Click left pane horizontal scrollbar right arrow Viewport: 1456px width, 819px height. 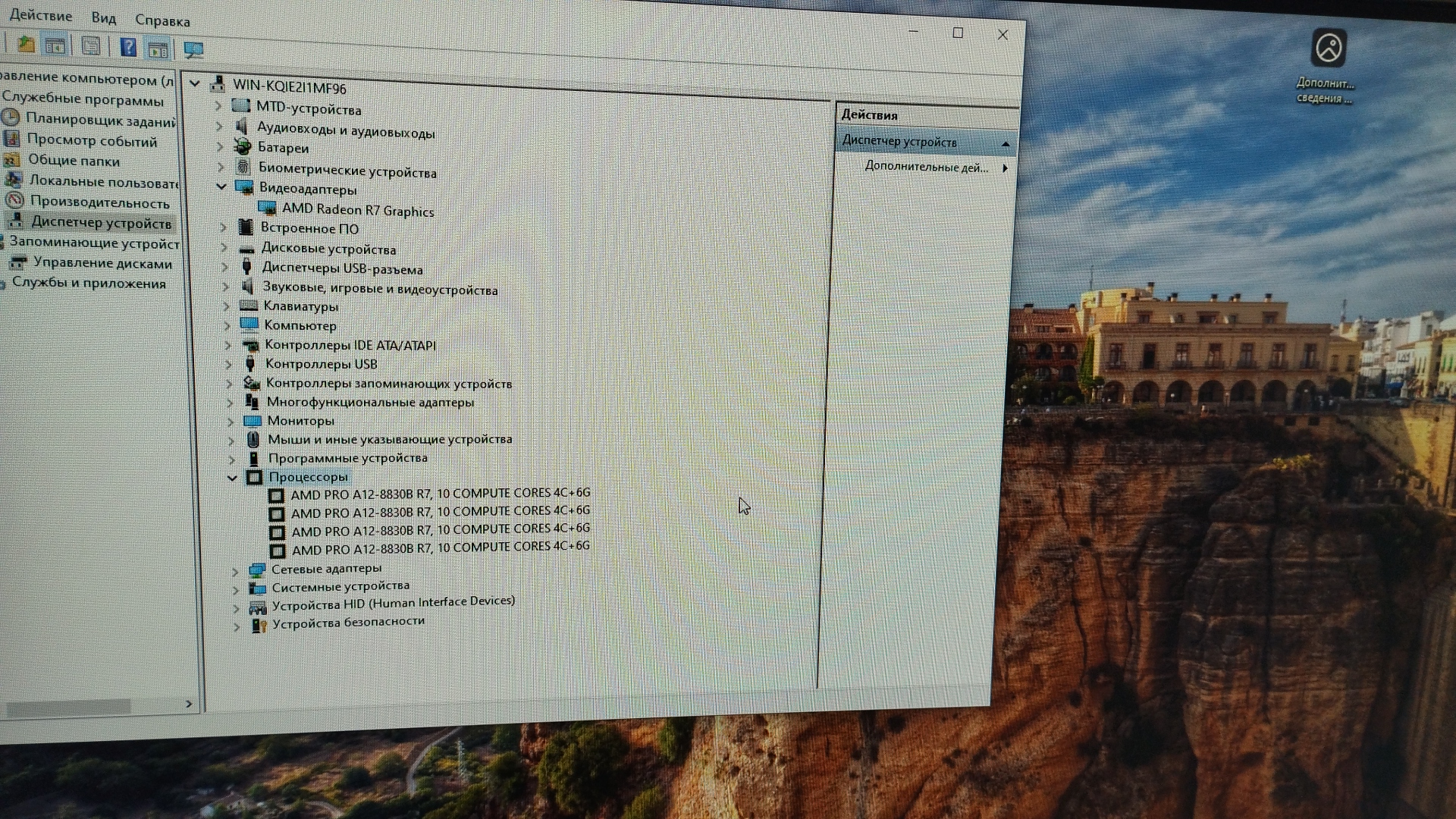click(189, 704)
